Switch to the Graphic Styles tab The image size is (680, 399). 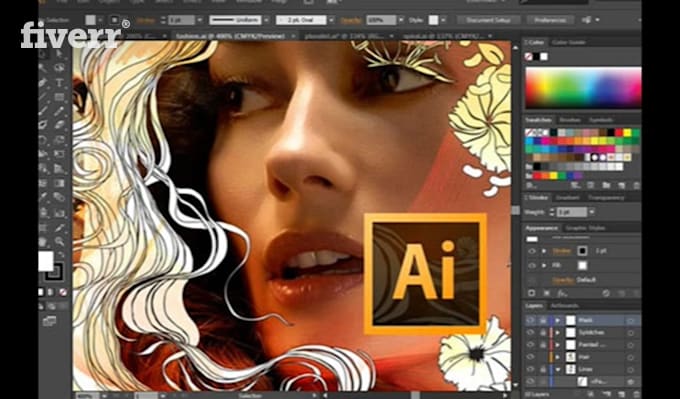[x=585, y=228]
